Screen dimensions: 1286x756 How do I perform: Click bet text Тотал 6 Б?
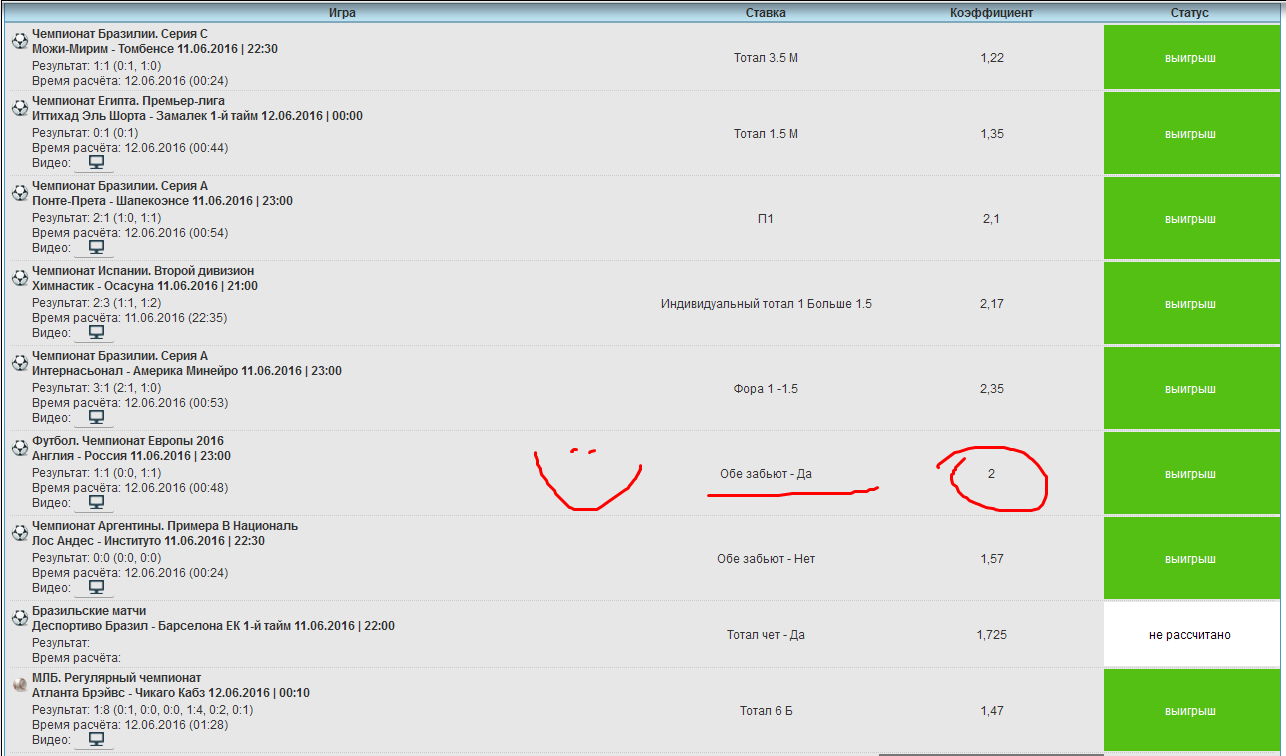[766, 711]
